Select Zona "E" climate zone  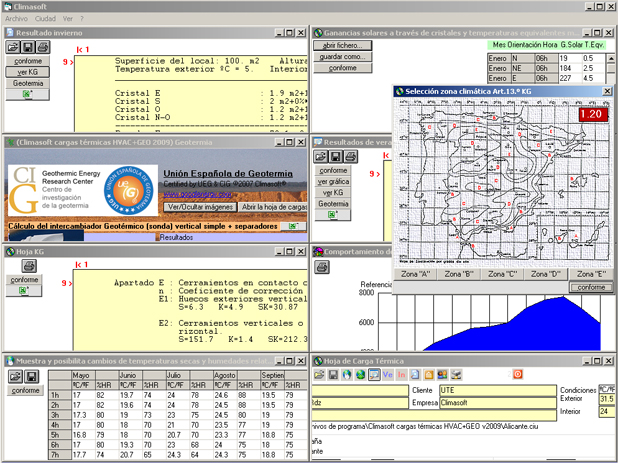tap(591, 274)
